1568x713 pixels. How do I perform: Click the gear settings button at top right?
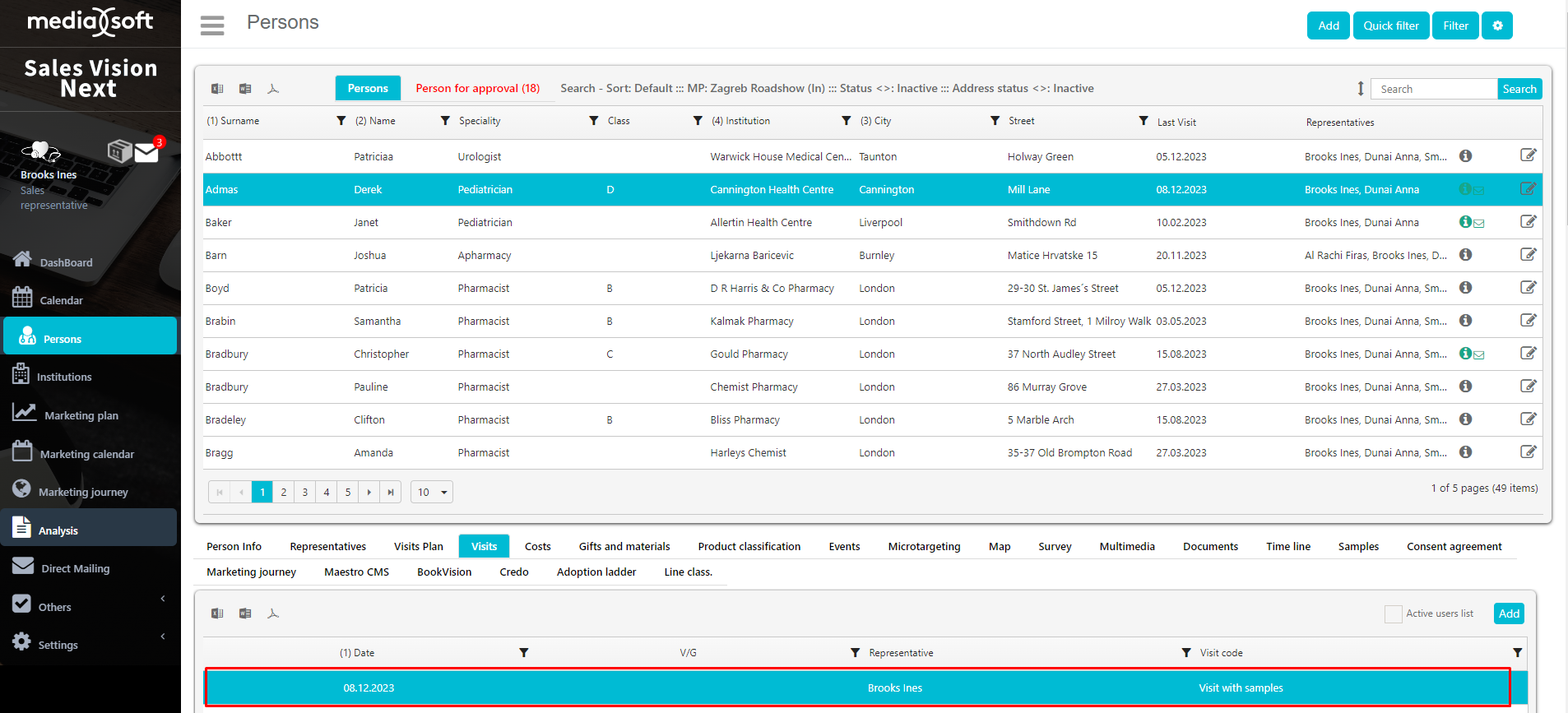[x=1496, y=25]
